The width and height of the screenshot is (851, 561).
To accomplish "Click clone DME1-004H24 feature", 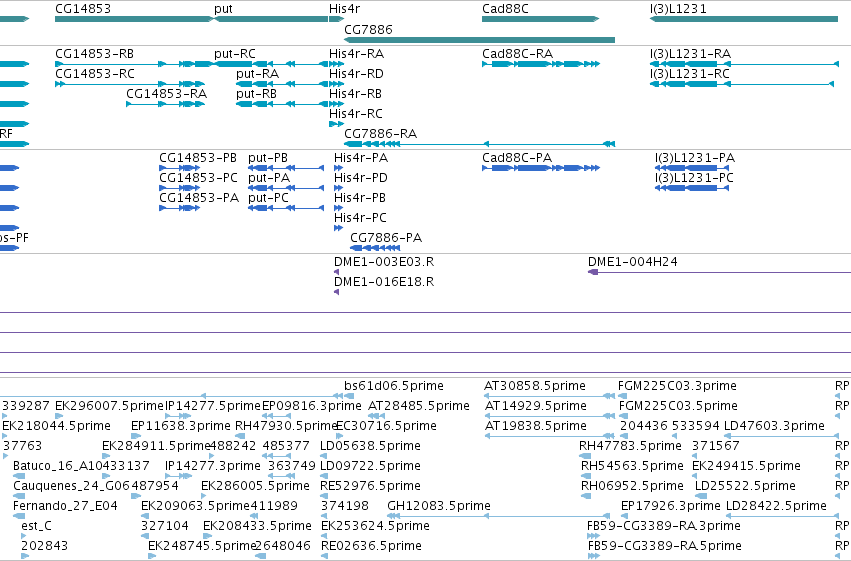I will [719, 272].
